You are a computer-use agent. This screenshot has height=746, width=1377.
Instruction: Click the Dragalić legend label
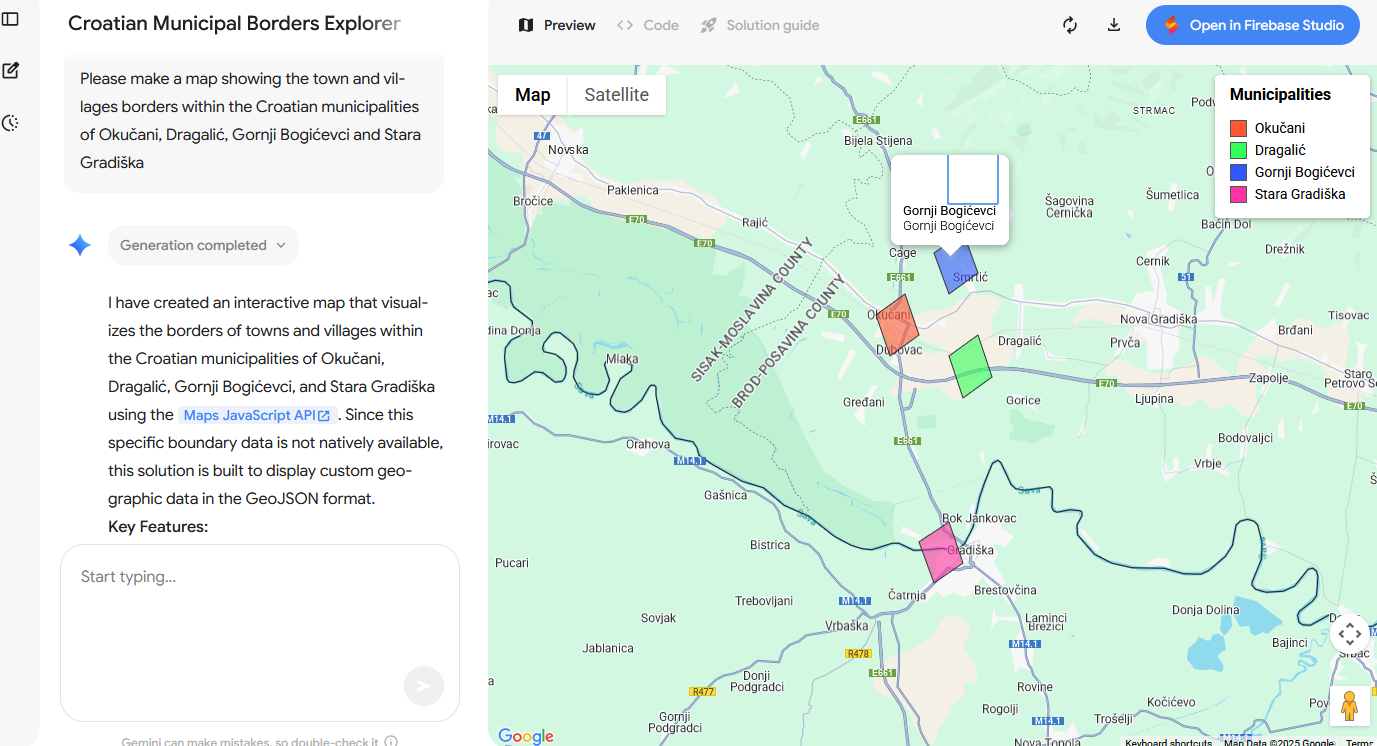point(1280,150)
